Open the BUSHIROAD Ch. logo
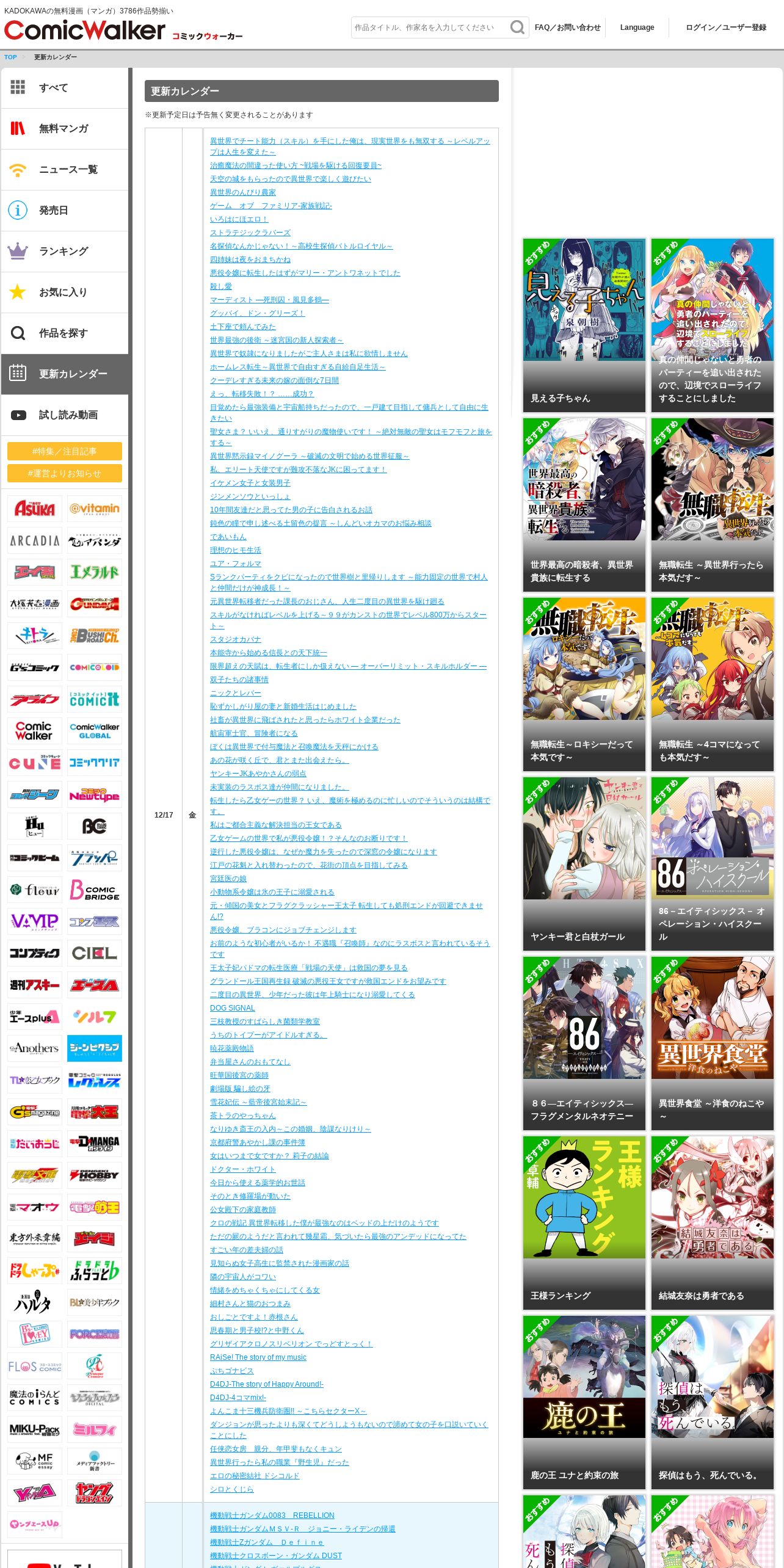Image resolution: width=784 pixels, height=1568 pixels. pos(95,636)
